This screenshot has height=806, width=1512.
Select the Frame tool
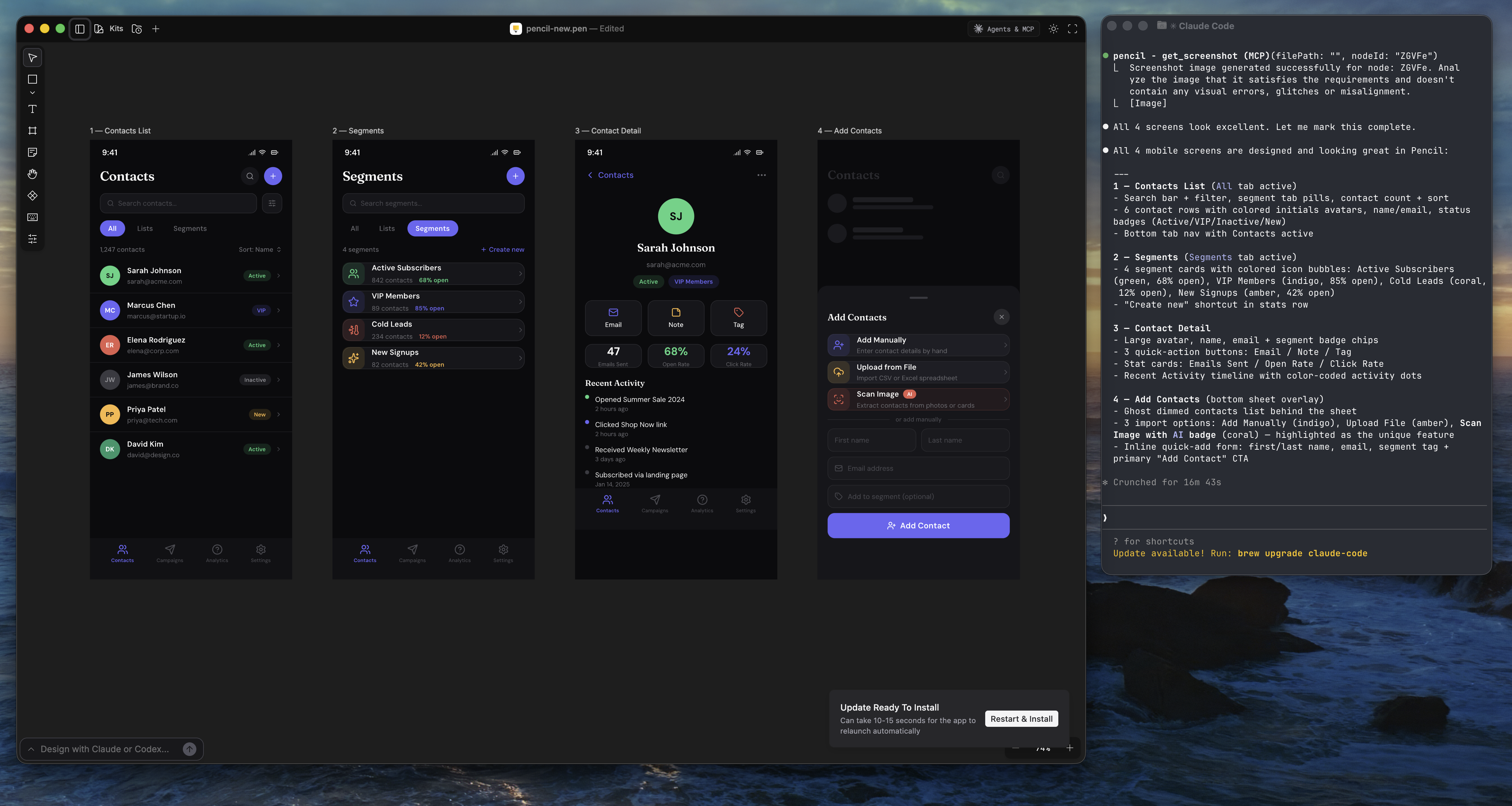click(32, 131)
